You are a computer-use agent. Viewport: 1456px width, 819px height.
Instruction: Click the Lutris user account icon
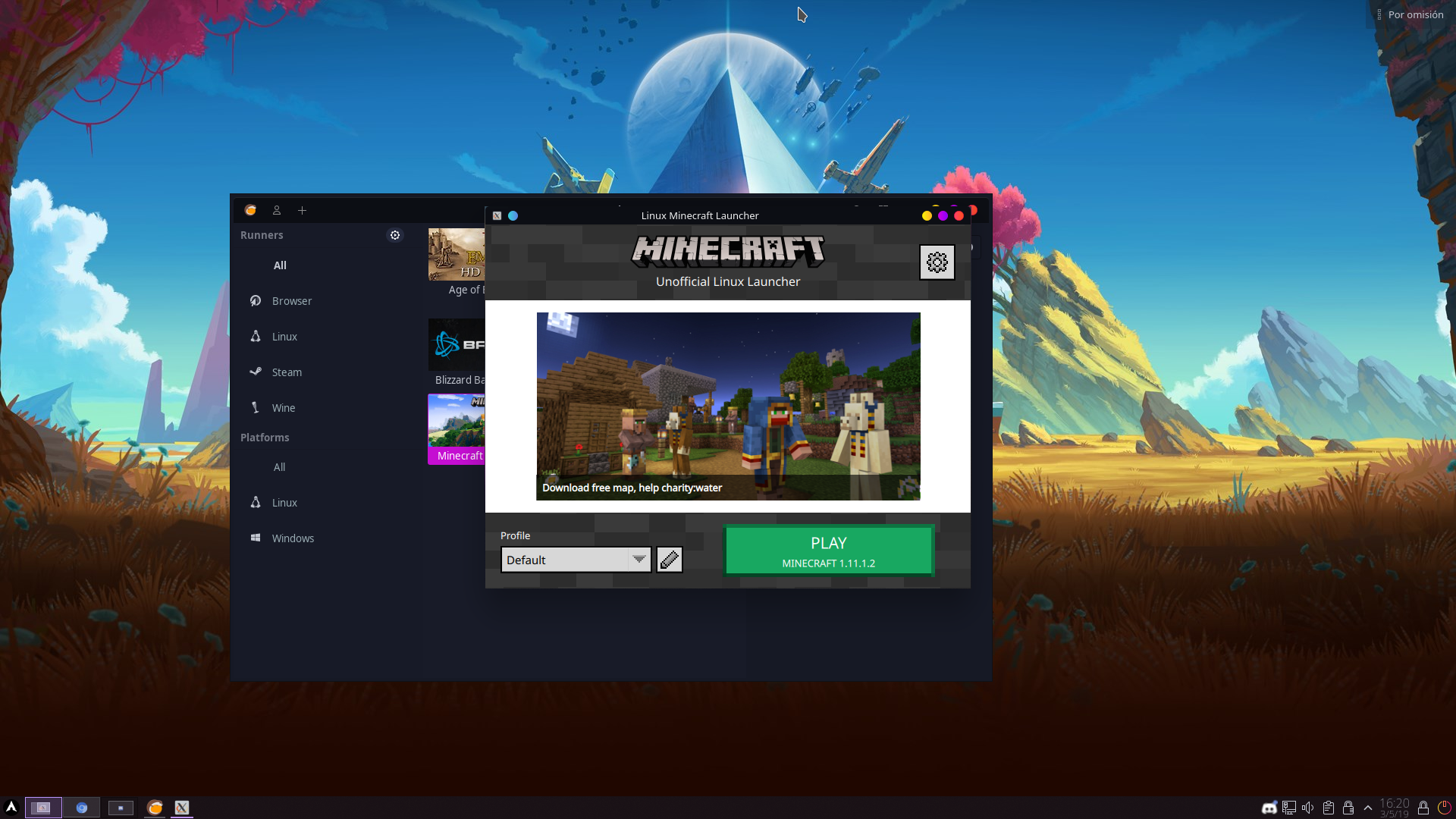[276, 210]
